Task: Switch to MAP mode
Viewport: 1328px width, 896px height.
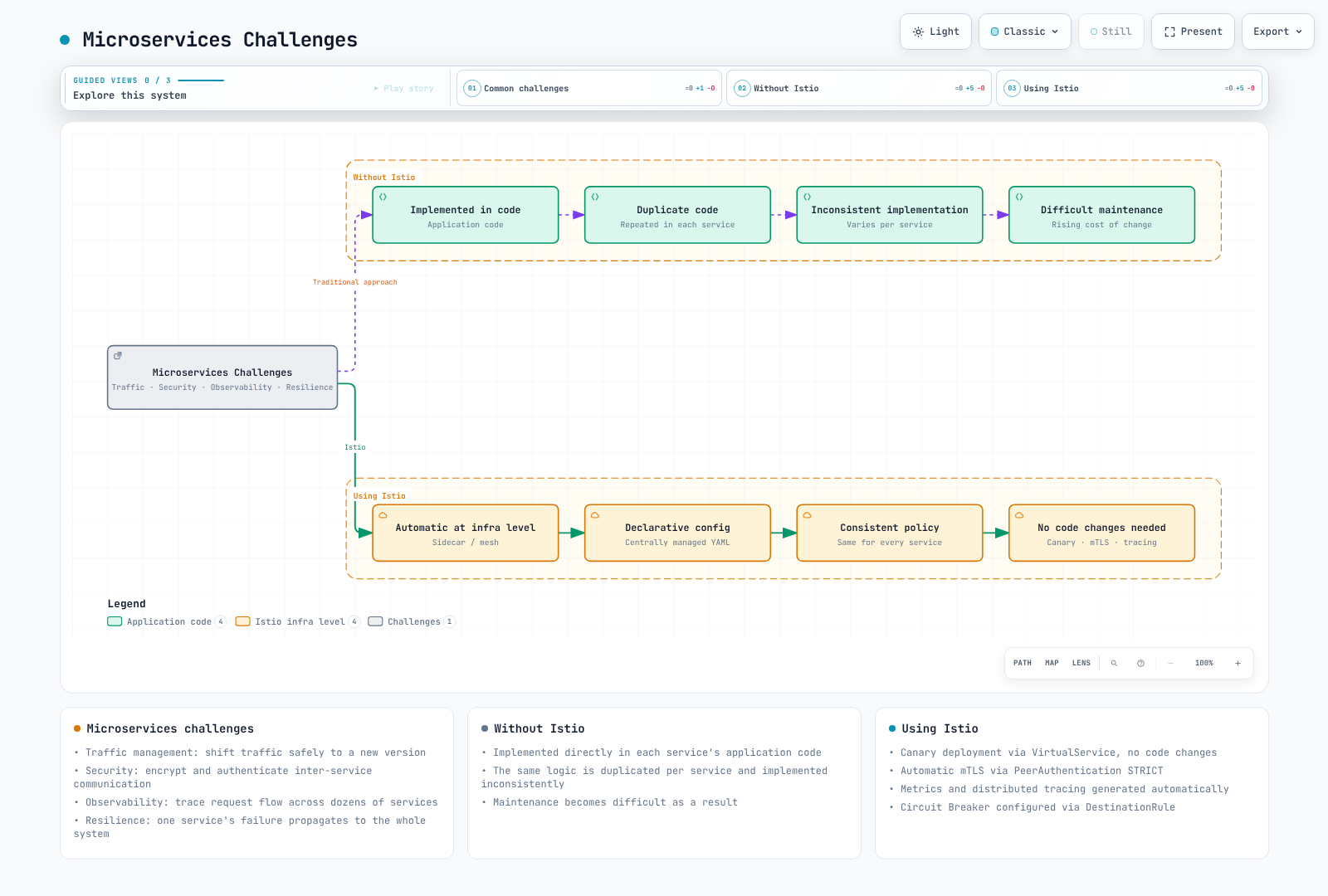Action: coord(1052,663)
